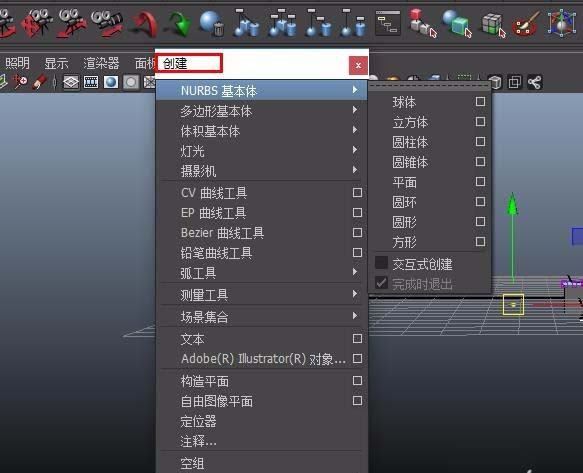Screen dimensions: 583x473
Task: Click the green curved redo arrow icon
Action: tap(179, 24)
